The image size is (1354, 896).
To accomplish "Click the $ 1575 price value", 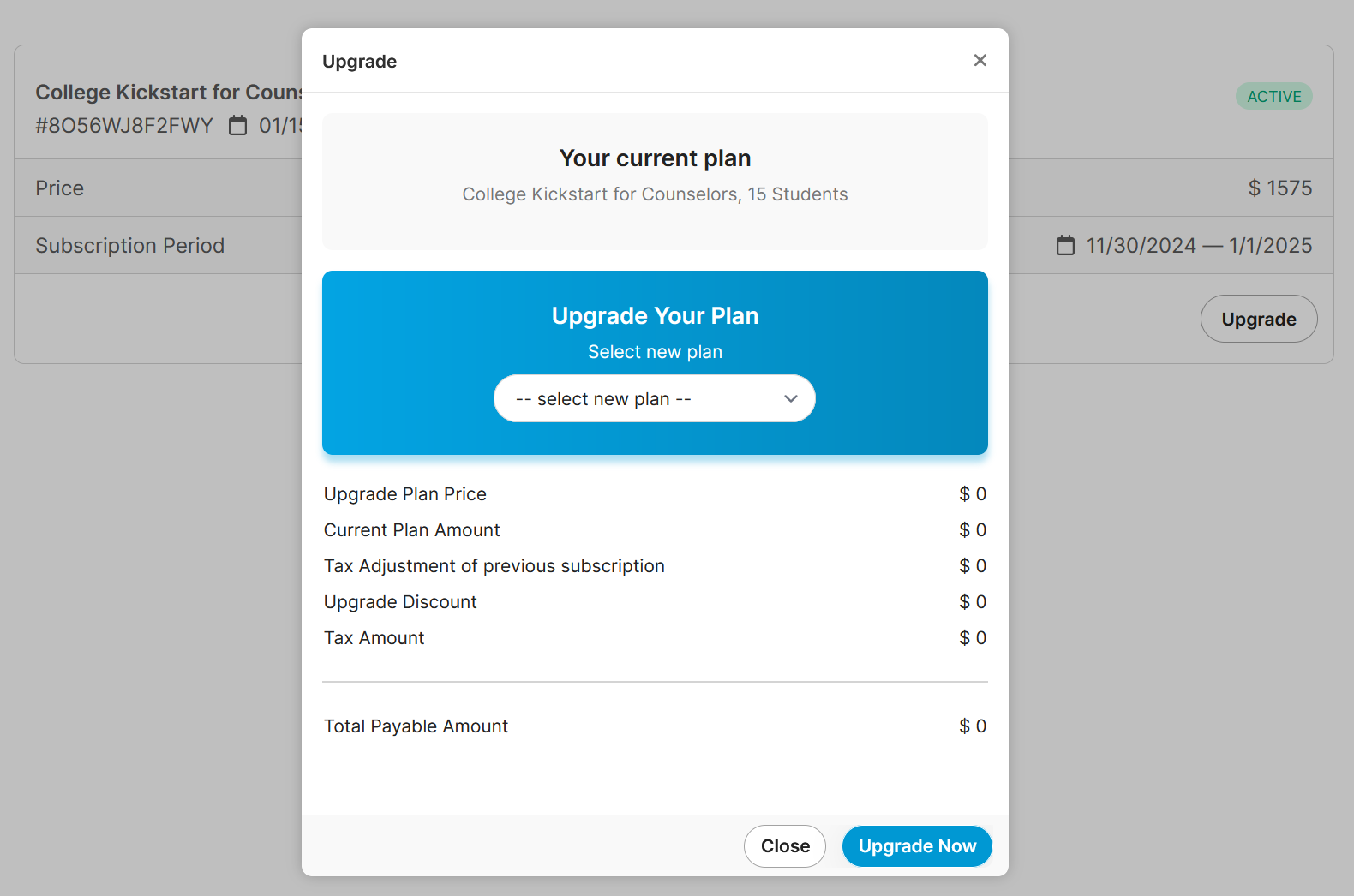I will (1280, 188).
